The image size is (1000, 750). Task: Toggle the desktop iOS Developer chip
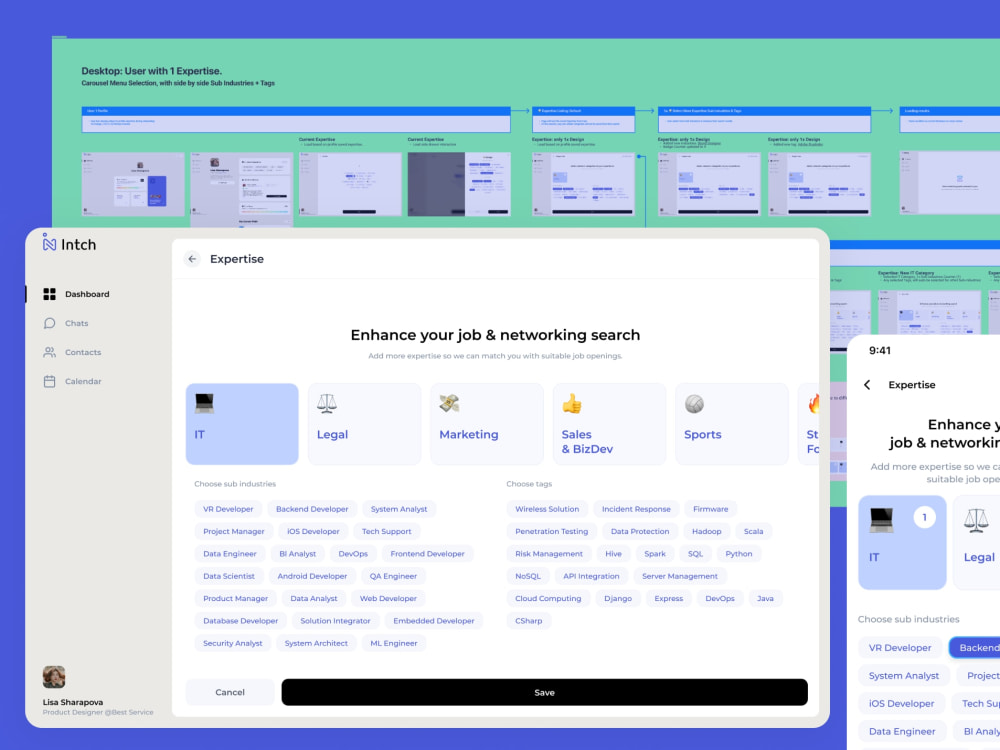pyautogui.click(x=312, y=531)
